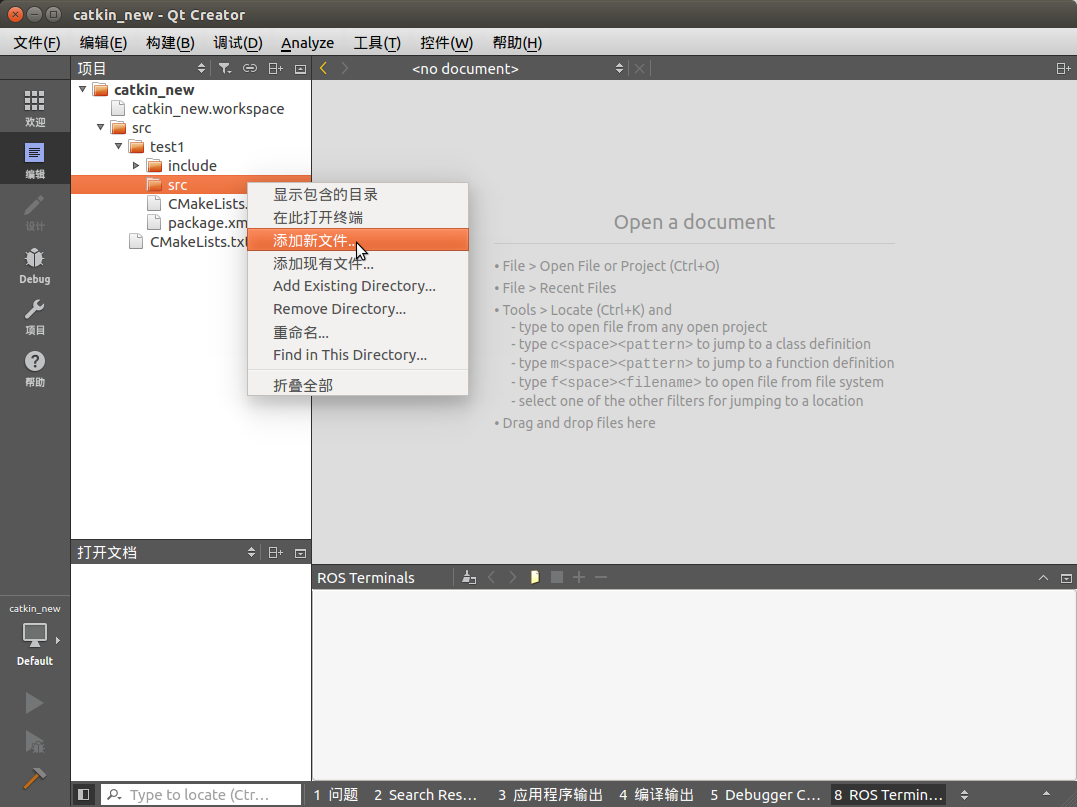The width and height of the screenshot is (1077, 807).
Task: Split the project sidebar panel
Action: click(x=275, y=68)
